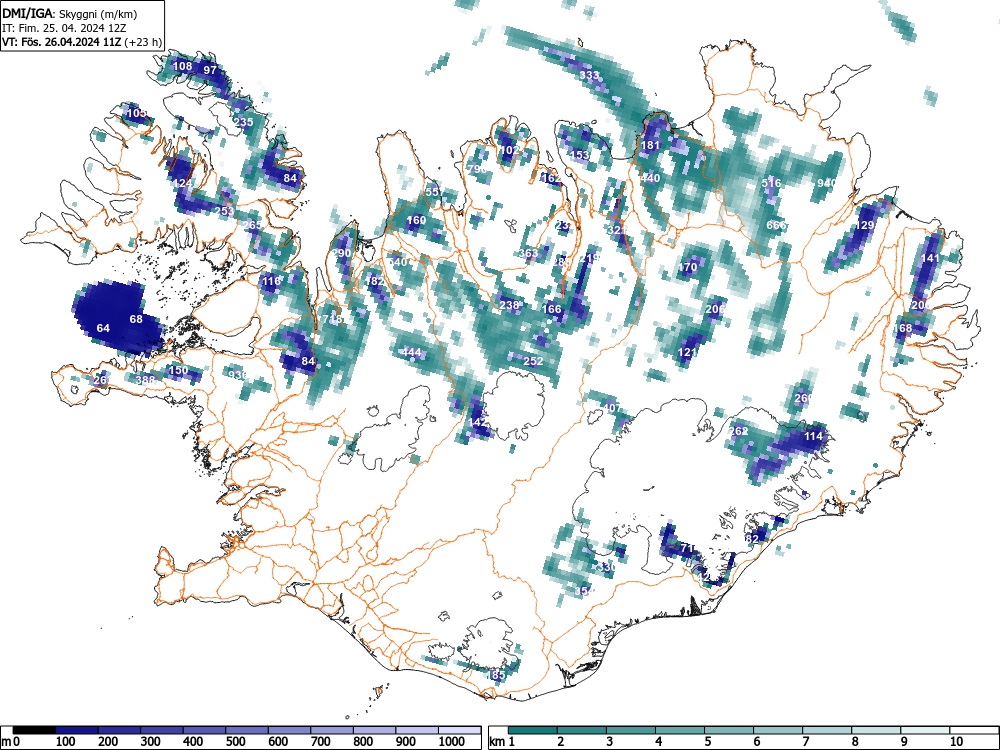Click the m legend swatch between 100 and 200
Viewport: 1000px width, 750px height.
tap(77, 730)
